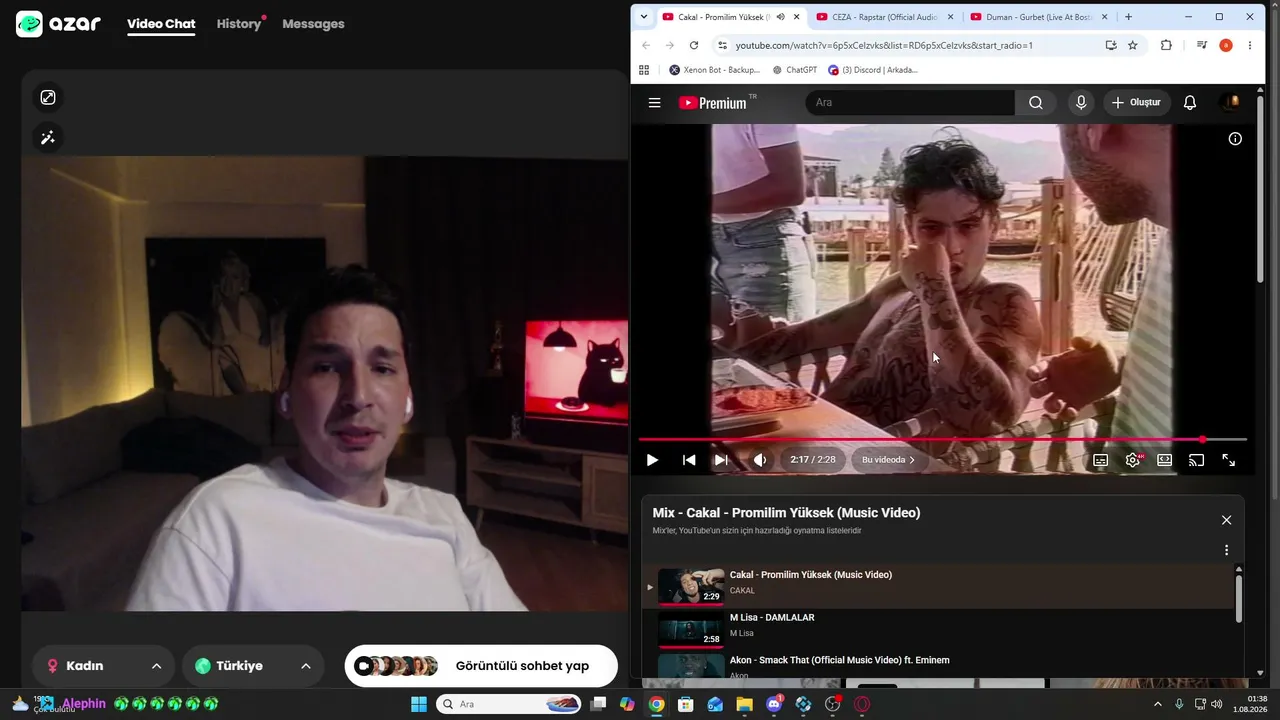The width and height of the screenshot is (1280, 720).
Task: Switch to the Video Chat tab in Azar
Action: tap(161, 24)
